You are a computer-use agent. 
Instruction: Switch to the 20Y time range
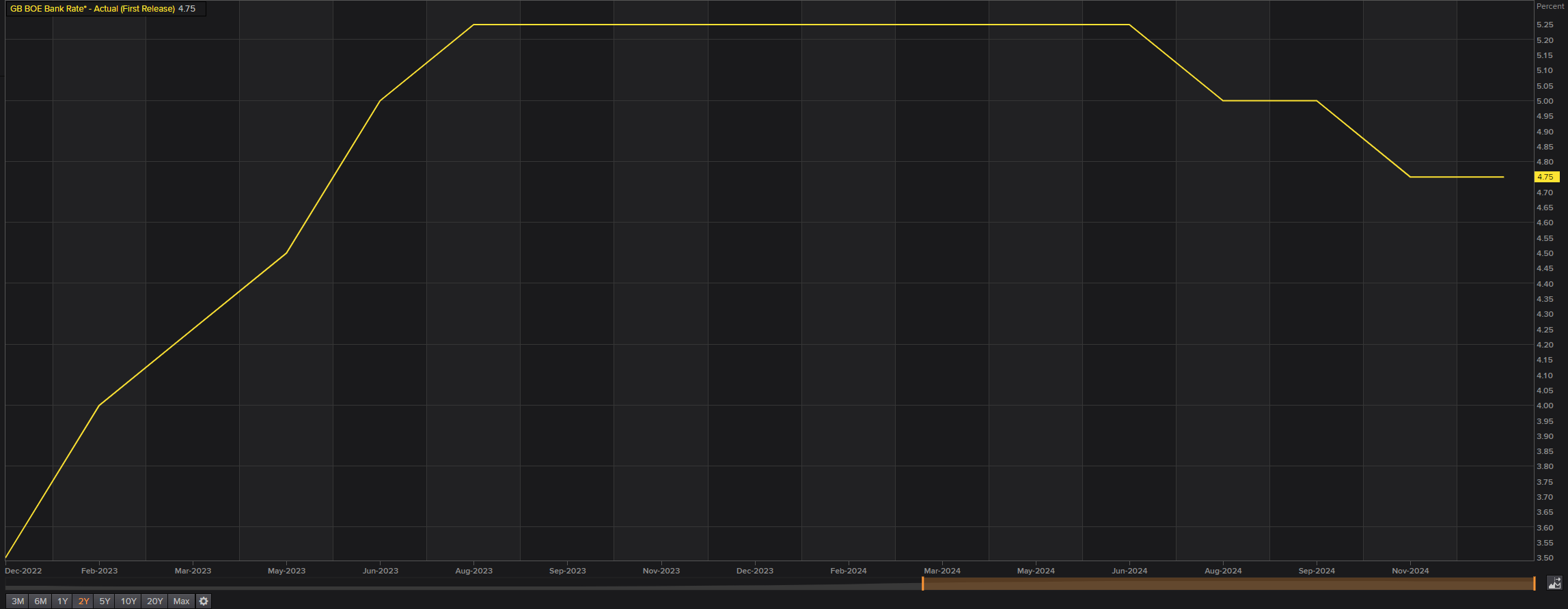155,601
